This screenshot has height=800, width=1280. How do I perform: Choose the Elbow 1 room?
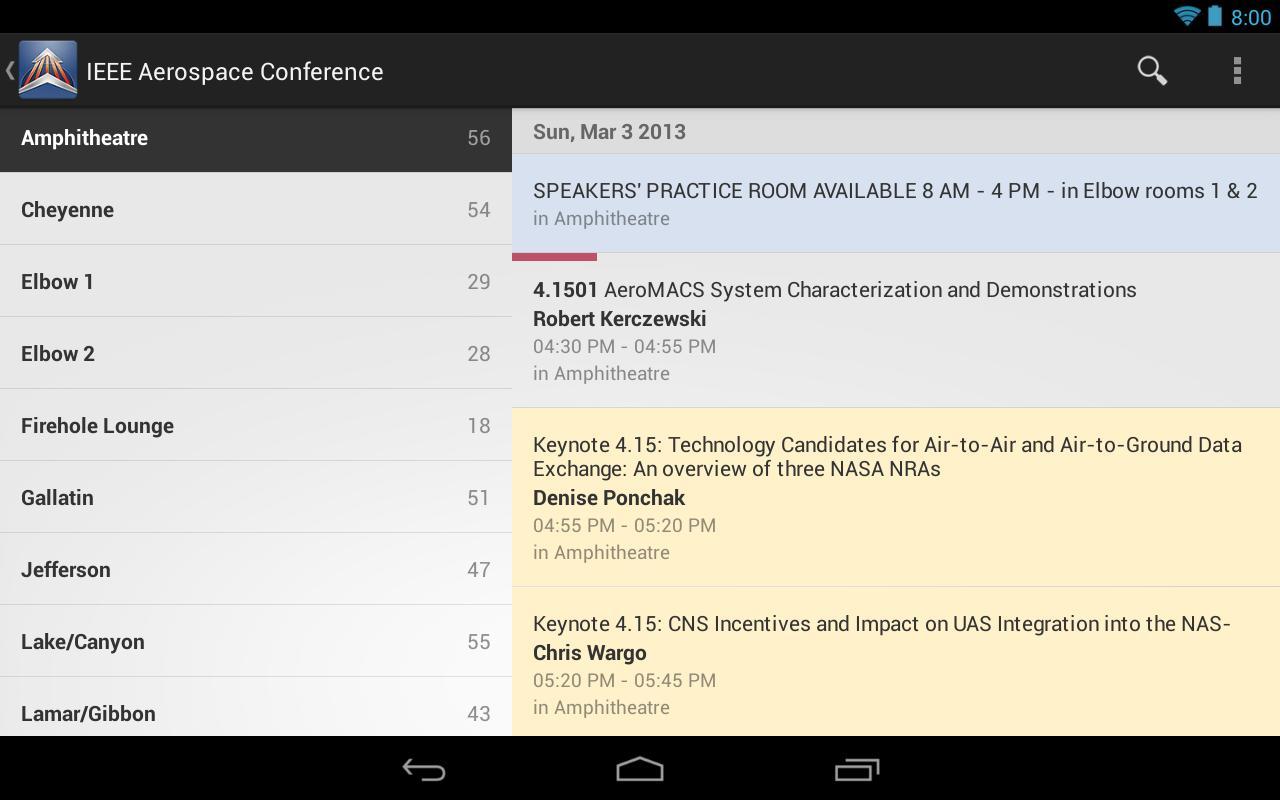(x=256, y=281)
